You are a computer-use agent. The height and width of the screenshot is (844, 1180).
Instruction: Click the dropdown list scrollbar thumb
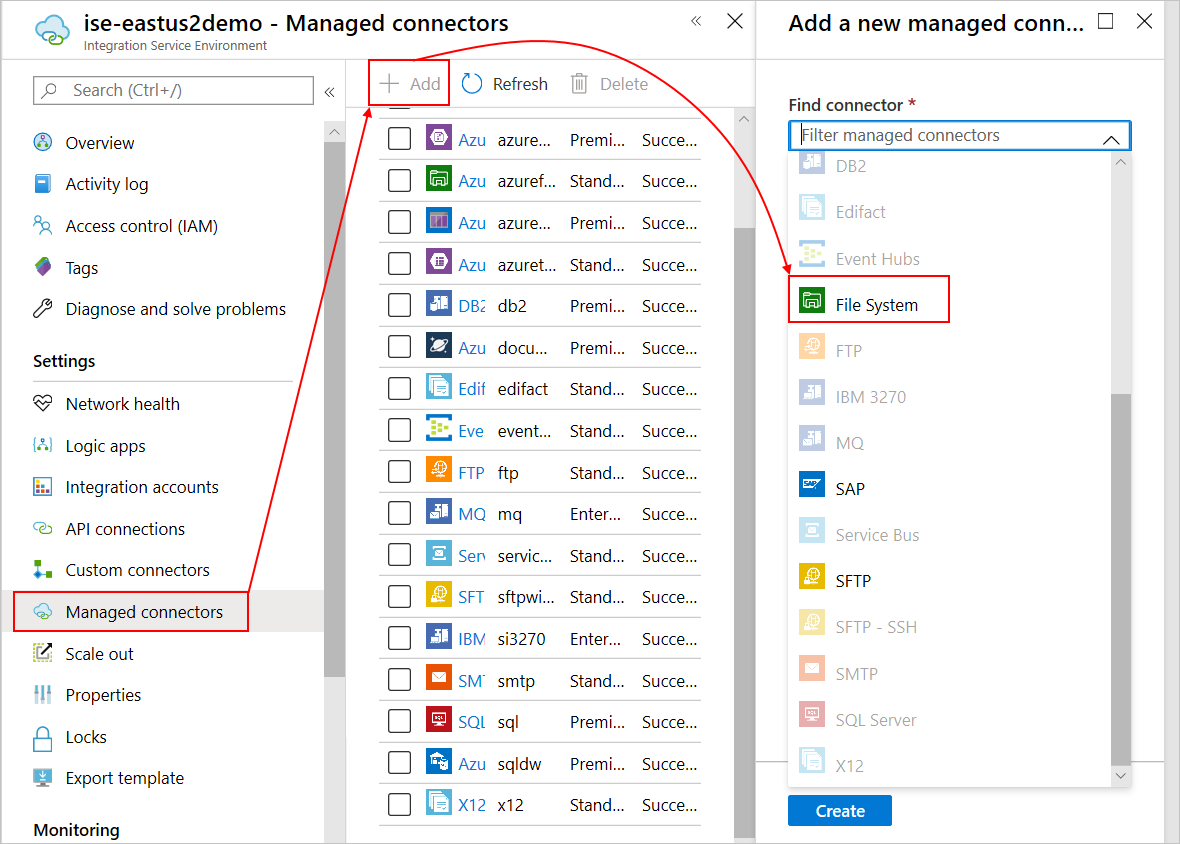[x=1121, y=578]
